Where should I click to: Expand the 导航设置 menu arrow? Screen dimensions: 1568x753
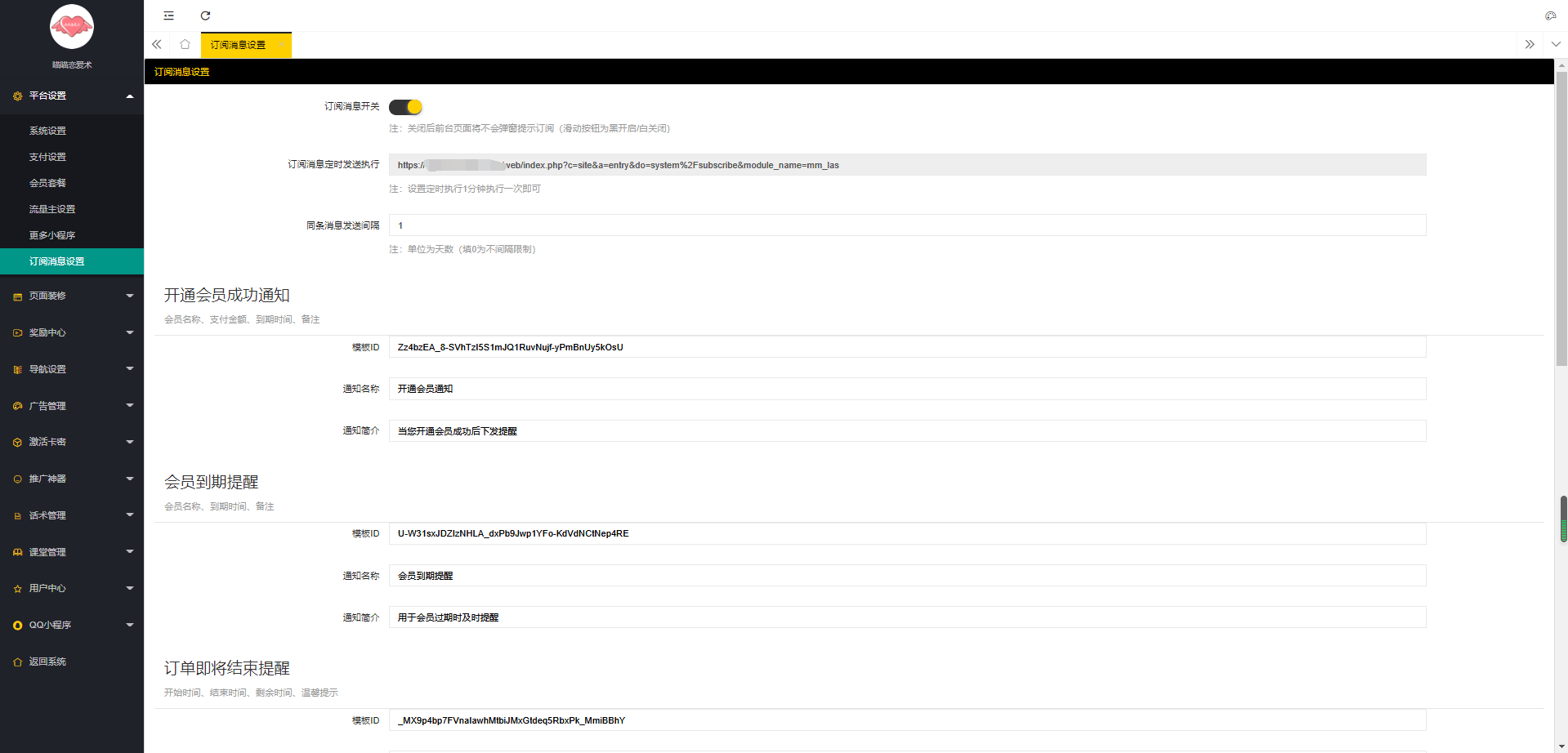(130, 369)
